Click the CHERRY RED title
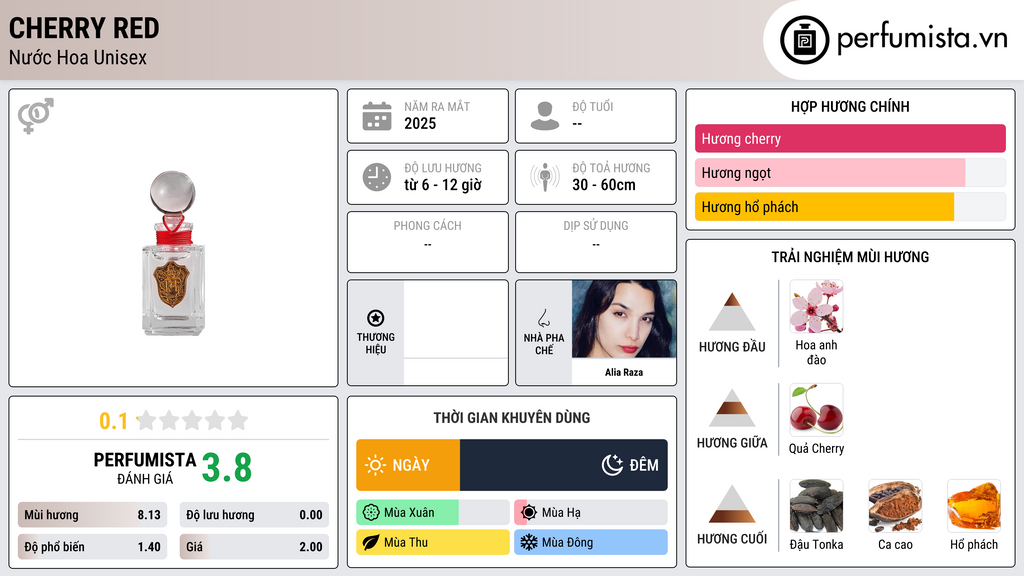Image resolution: width=1024 pixels, height=576 pixels. 84,28
